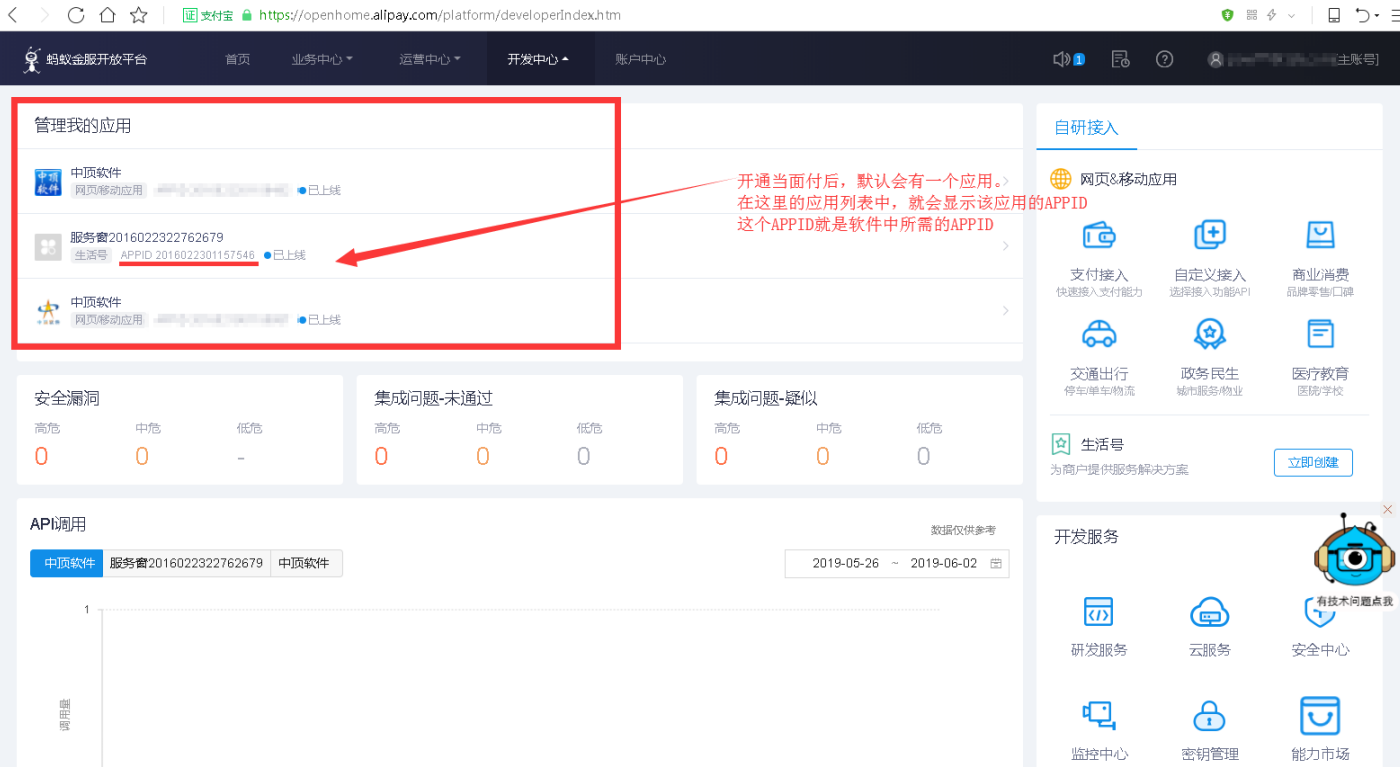Collapse the 开发中心 menu
The width and height of the screenshot is (1400, 767).
538,59
